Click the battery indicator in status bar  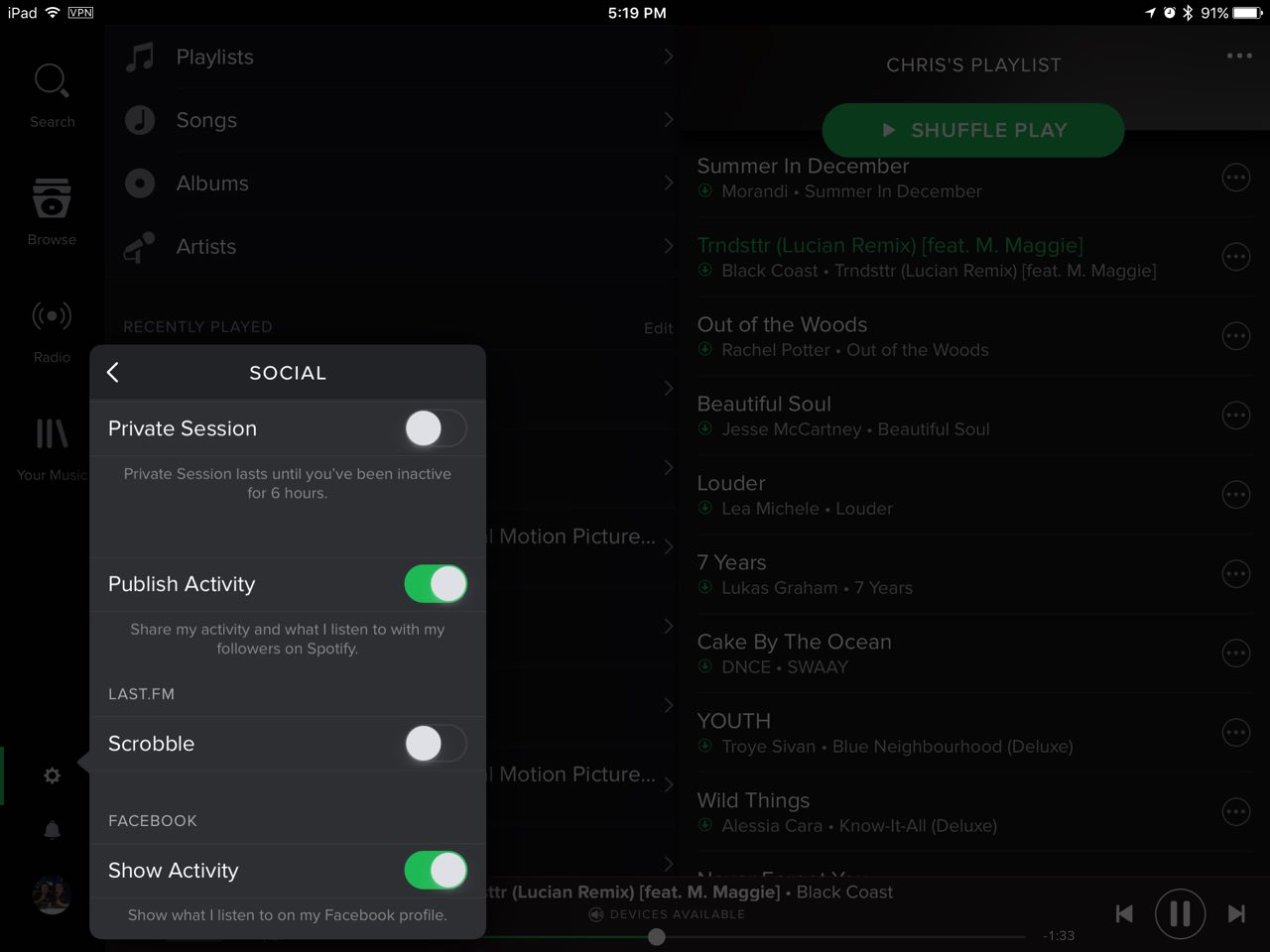(x=1247, y=13)
